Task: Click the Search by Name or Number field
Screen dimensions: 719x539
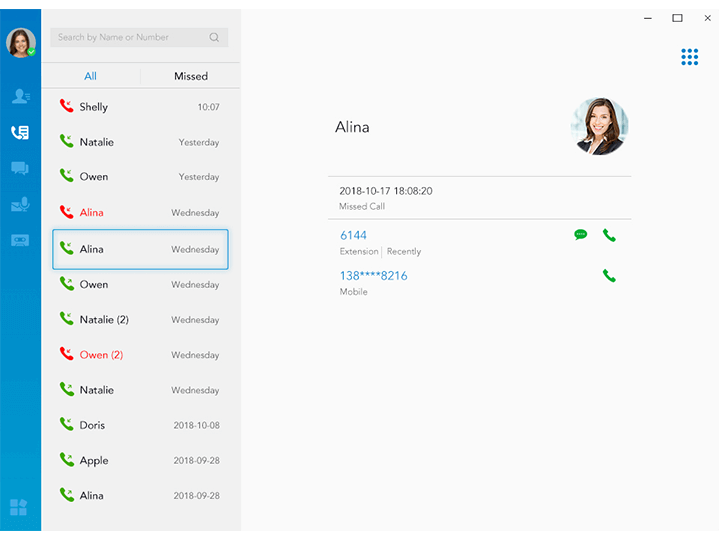Action: [139, 37]
